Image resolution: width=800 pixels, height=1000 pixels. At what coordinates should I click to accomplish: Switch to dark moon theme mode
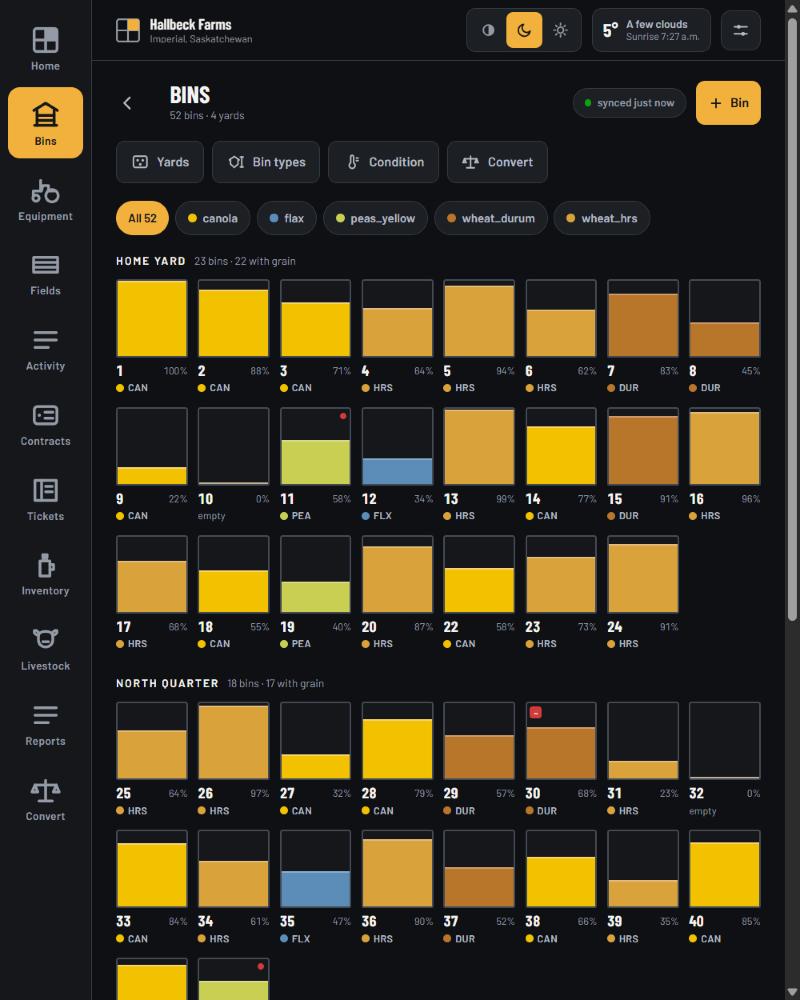524,30
